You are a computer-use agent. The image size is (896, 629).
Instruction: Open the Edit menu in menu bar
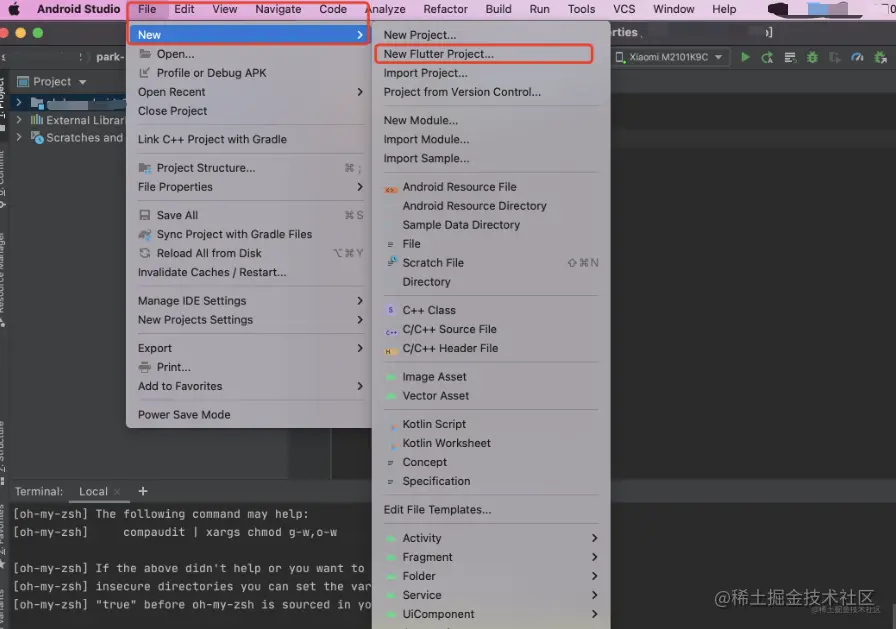coord(184,9)
